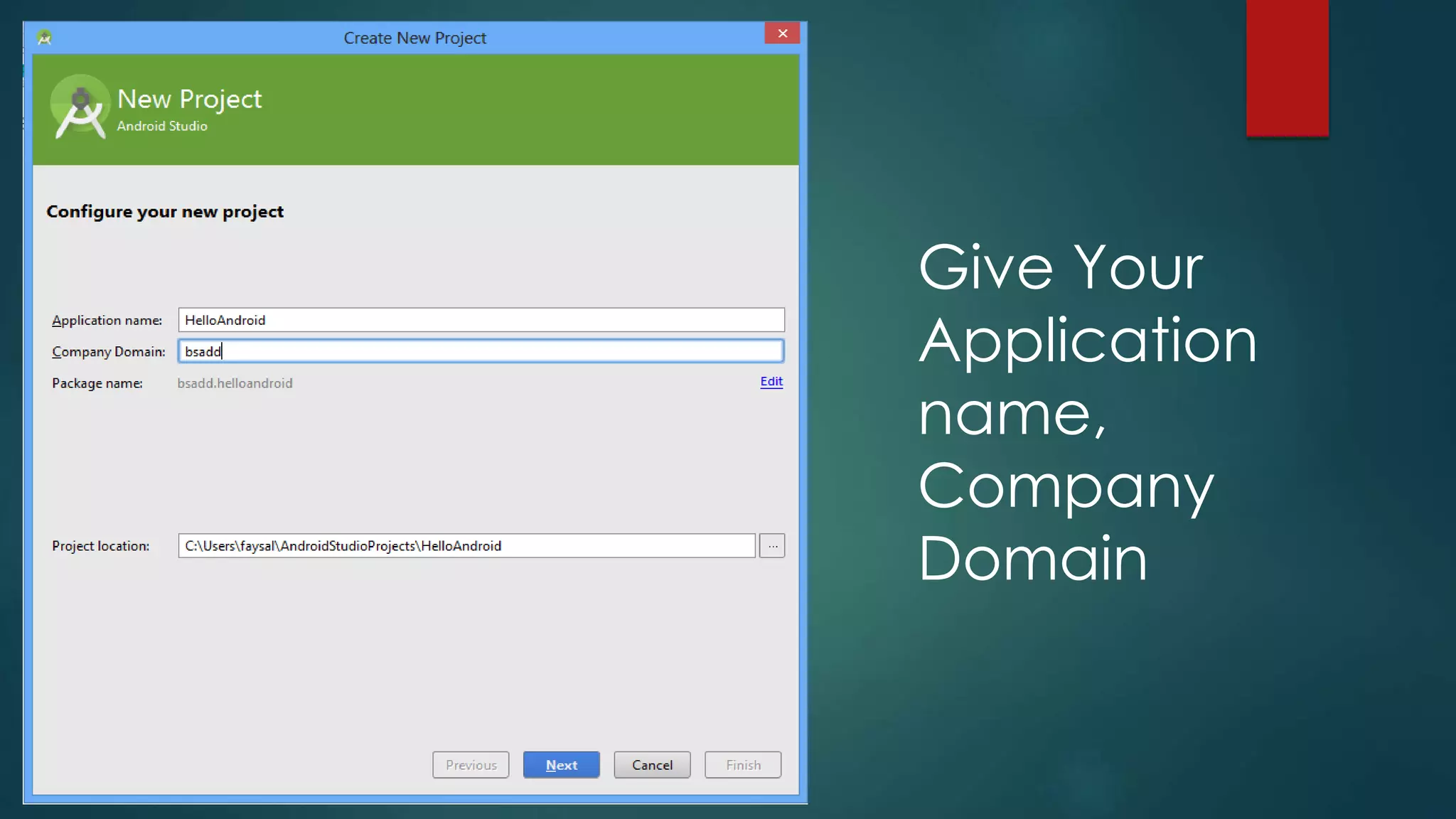1456x819 pixels.
Task: Click the 'Application name:' label
Action: tap(107, 321)
